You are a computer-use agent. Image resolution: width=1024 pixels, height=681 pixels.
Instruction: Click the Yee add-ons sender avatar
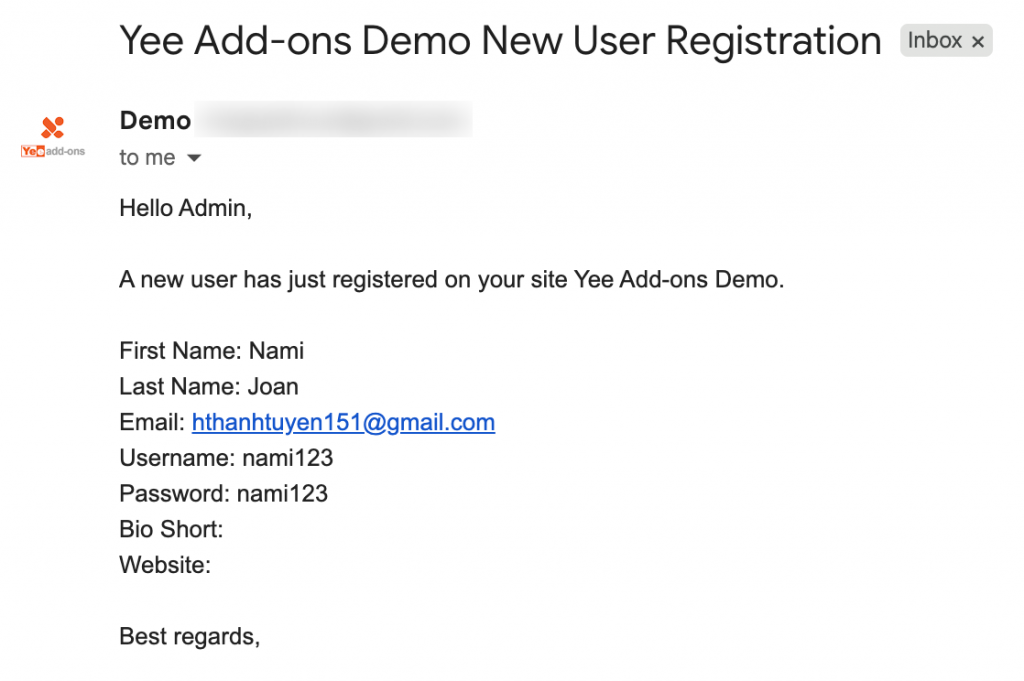pyautogui.click(x=53, y=137)
